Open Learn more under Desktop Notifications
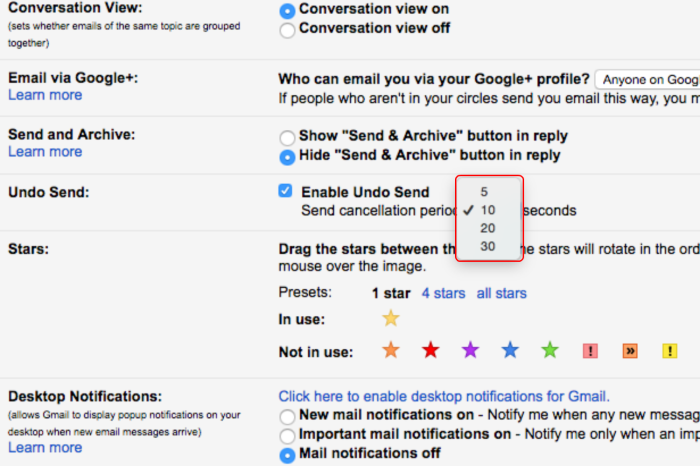 tap(45, 448)
